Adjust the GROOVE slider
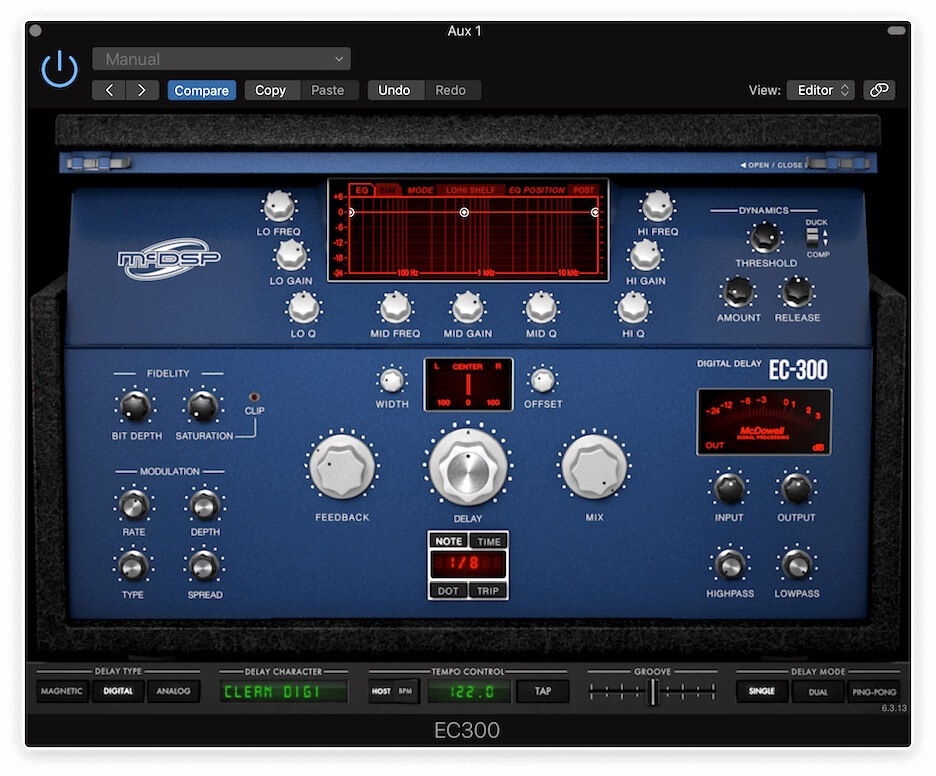 [652, 692]
